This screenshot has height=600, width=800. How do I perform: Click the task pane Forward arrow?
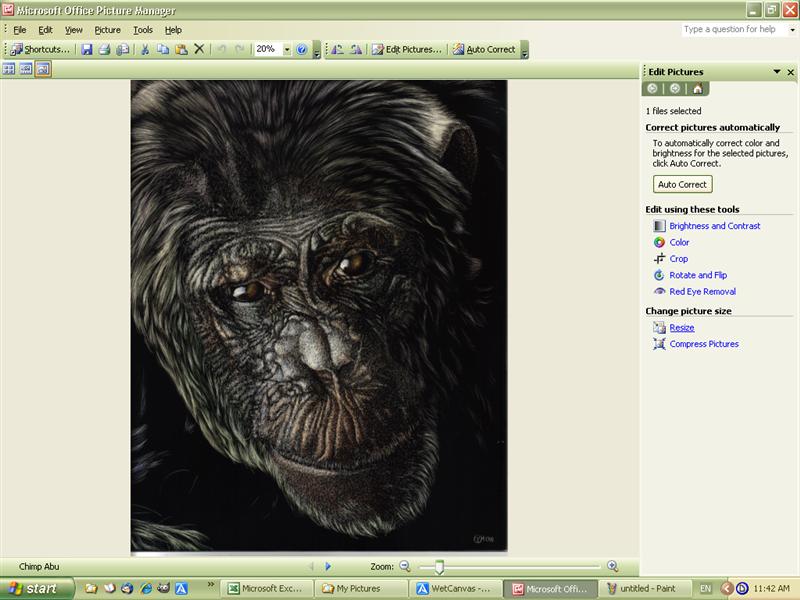(674, 89)
